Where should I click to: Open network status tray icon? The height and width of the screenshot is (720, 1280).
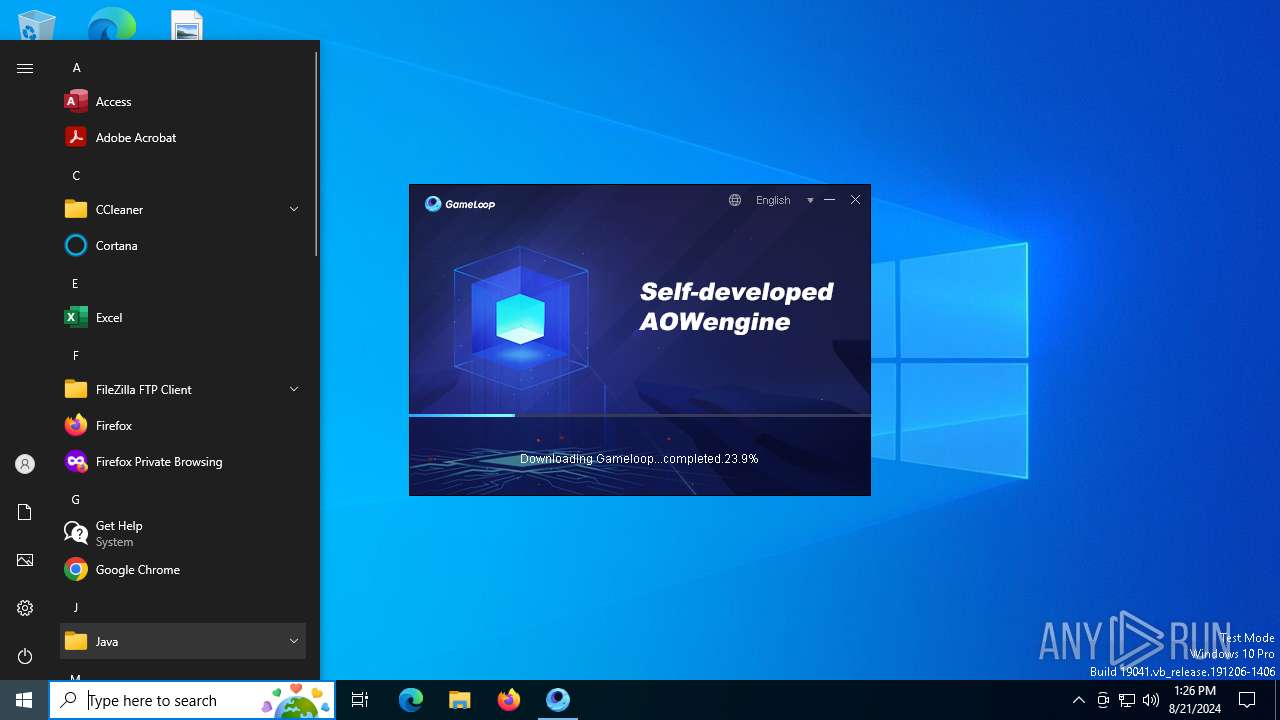click(x=1127, y=700)
